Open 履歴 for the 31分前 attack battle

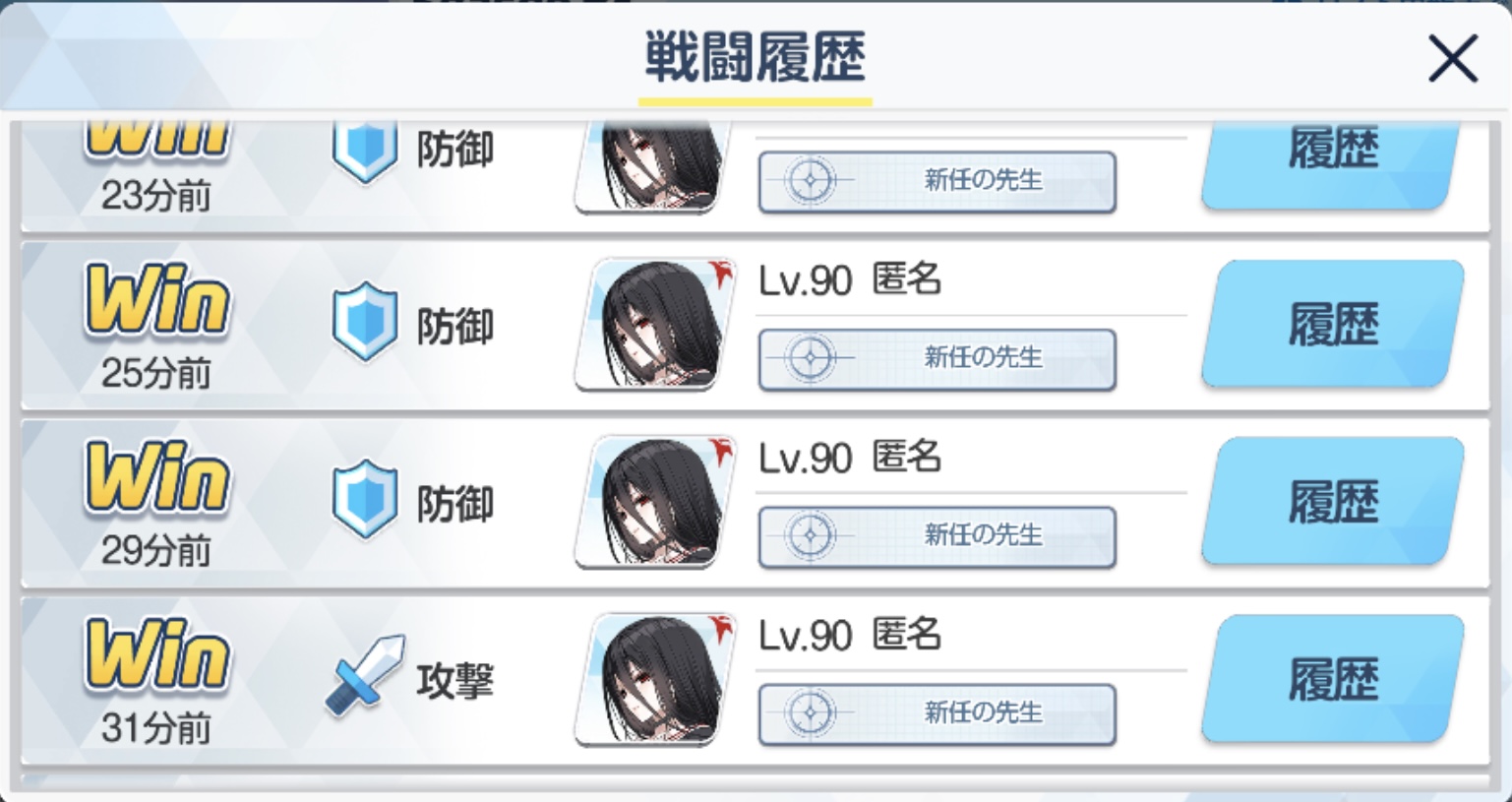[x=1333, y=679]
